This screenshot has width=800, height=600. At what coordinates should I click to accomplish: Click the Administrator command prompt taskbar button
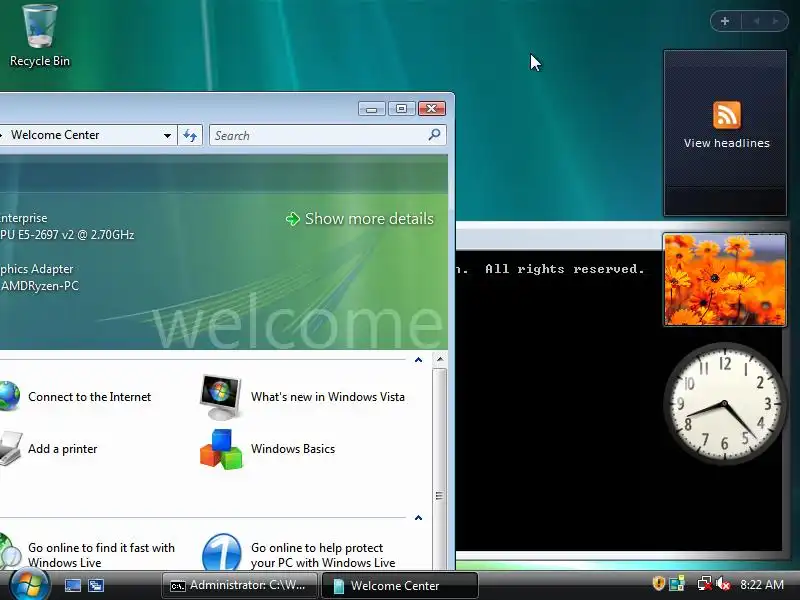point(240,585)
